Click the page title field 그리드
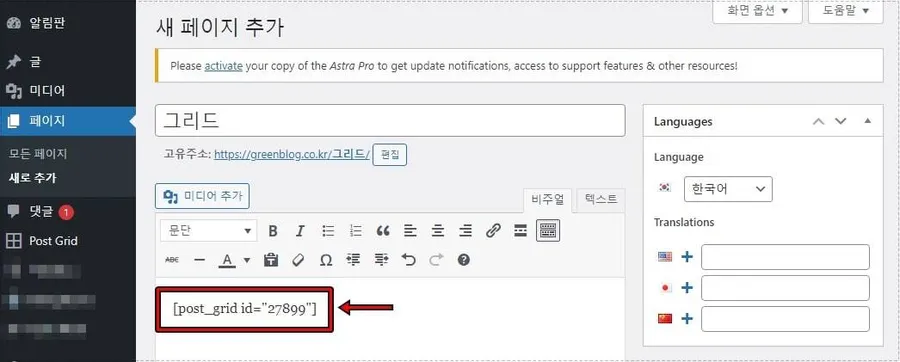Image resolution: width=900 pixels, height=362 pixels. tap(390, 120)
